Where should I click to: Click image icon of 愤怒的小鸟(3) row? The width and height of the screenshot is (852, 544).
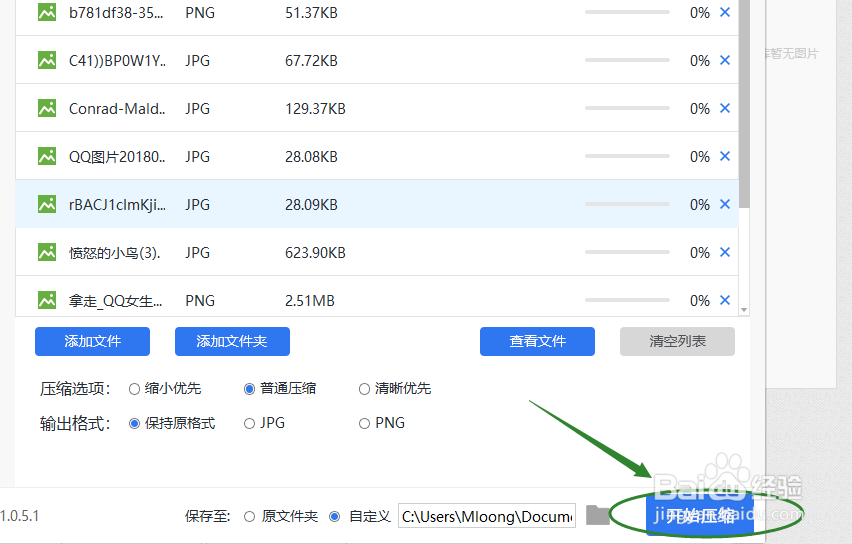47,252
